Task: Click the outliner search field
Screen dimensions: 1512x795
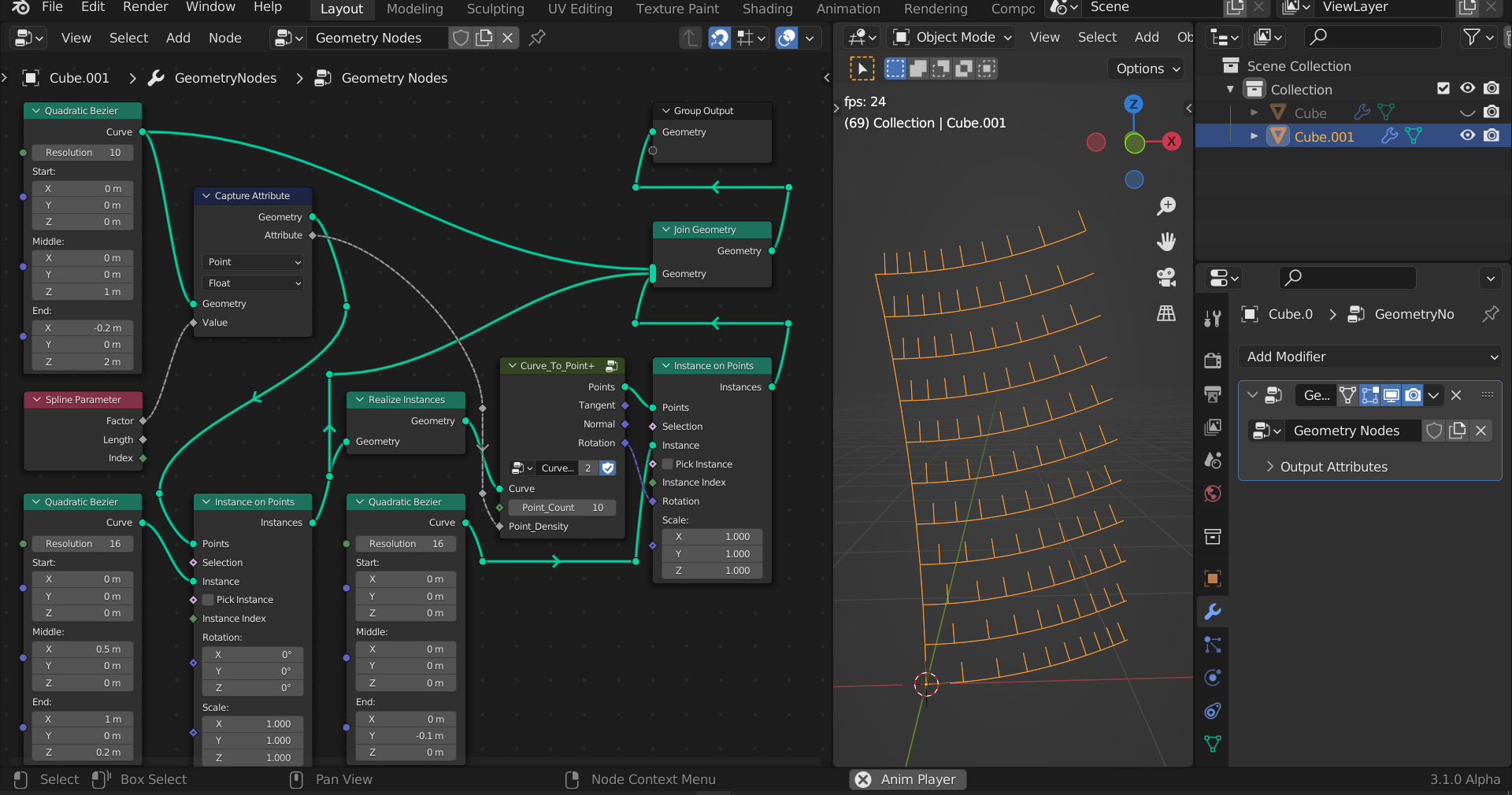Action: coord(1372,37)
